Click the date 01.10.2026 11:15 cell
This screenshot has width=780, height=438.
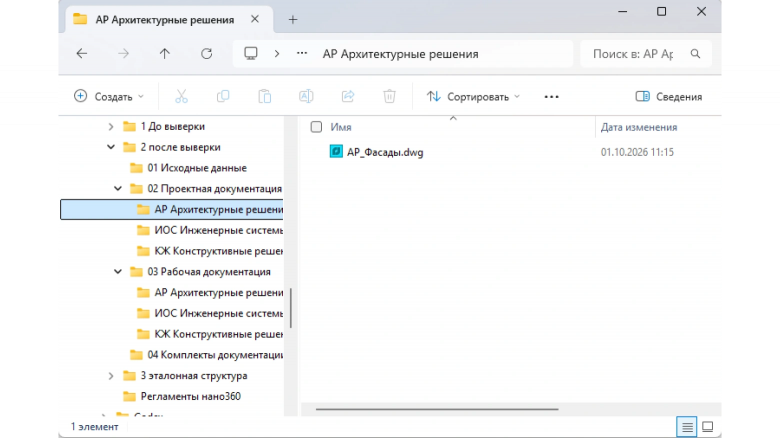pyautogui.click(x=637, y=152)
